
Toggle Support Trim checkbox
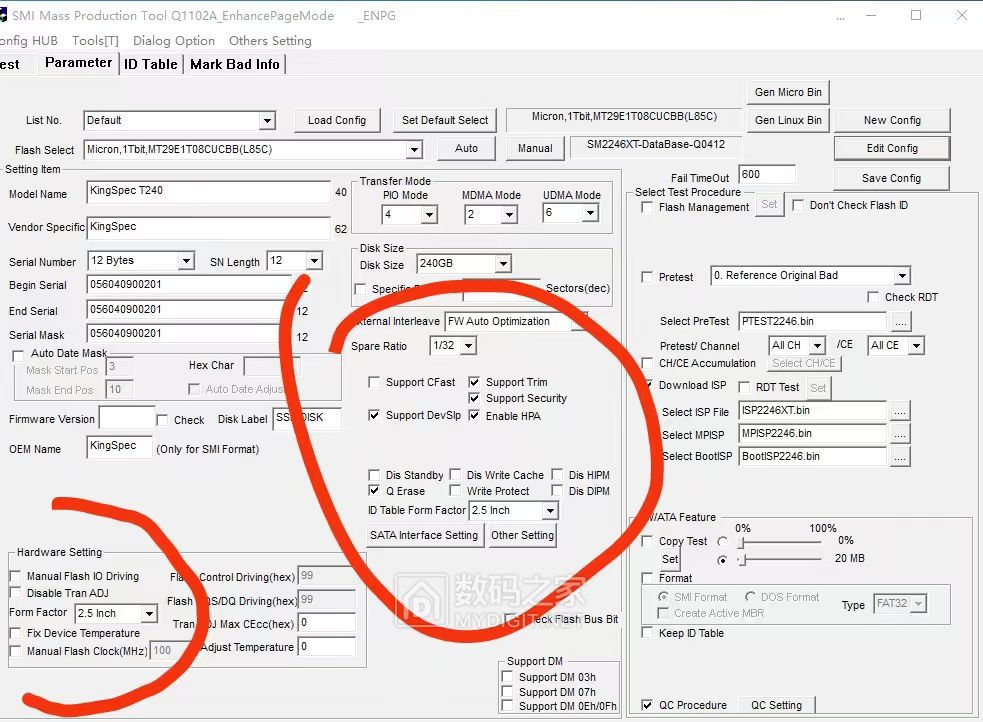point(474,382)
